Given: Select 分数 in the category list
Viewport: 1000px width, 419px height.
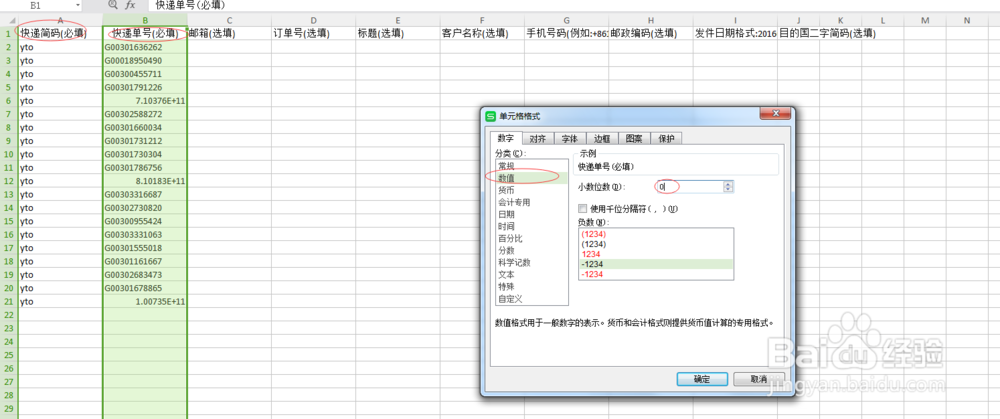Looking at the screenshot, I should (x=531, y=251).
